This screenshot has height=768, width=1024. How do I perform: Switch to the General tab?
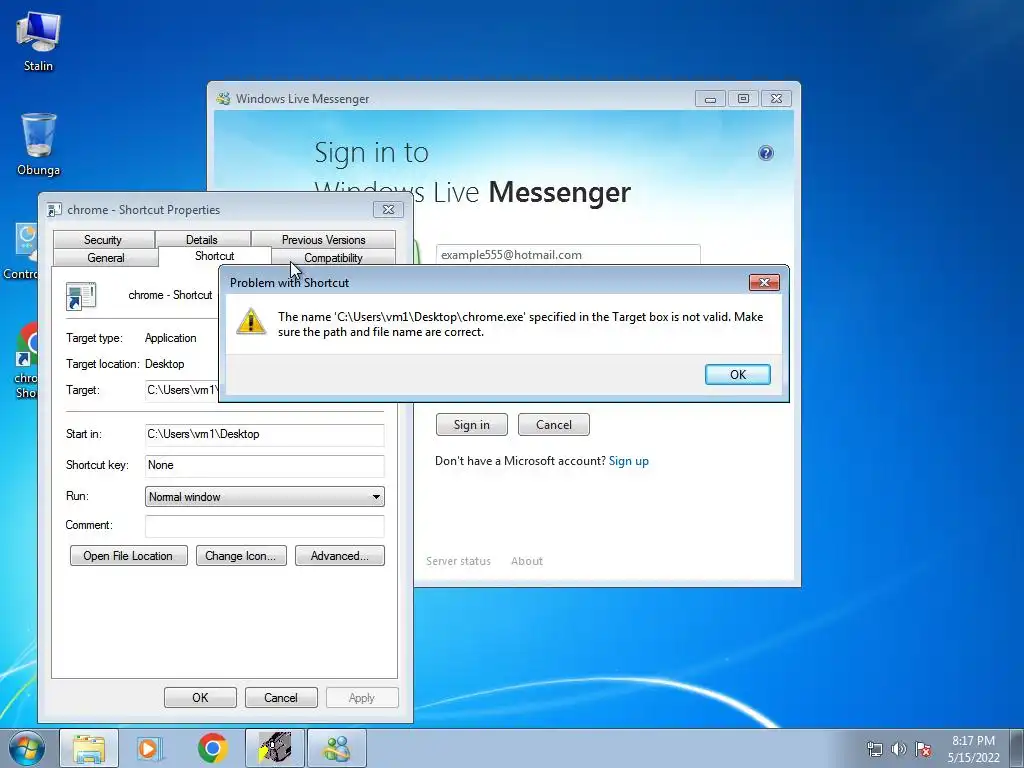pos(105,257)
